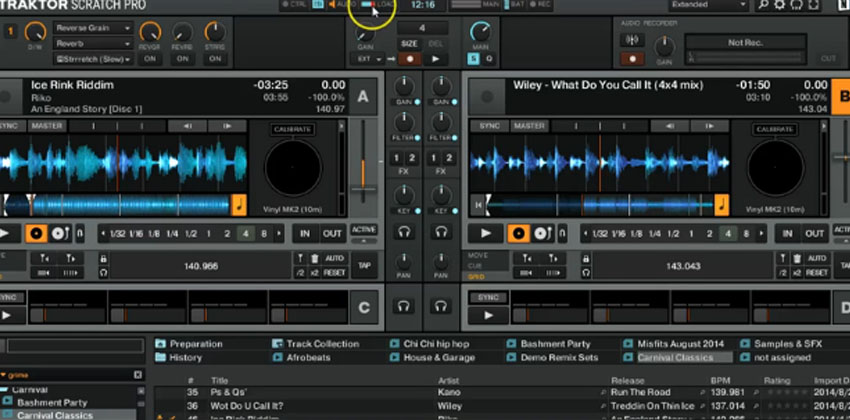Toggle Deck A SYNC button
The width and height of the screenshot is (850, 420).
tap(10, 126)
